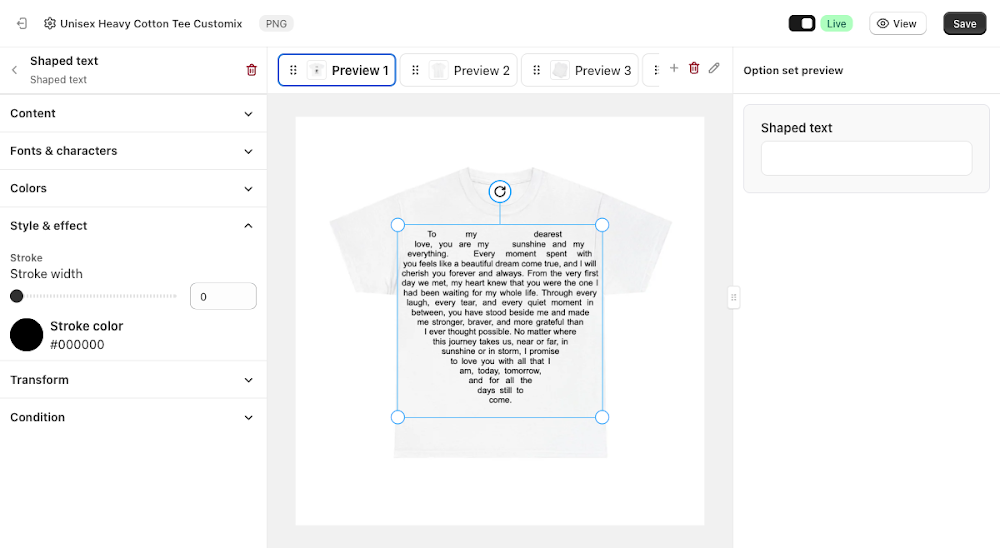Expand the Content section
1000x548 pixels.
(133, 114)
